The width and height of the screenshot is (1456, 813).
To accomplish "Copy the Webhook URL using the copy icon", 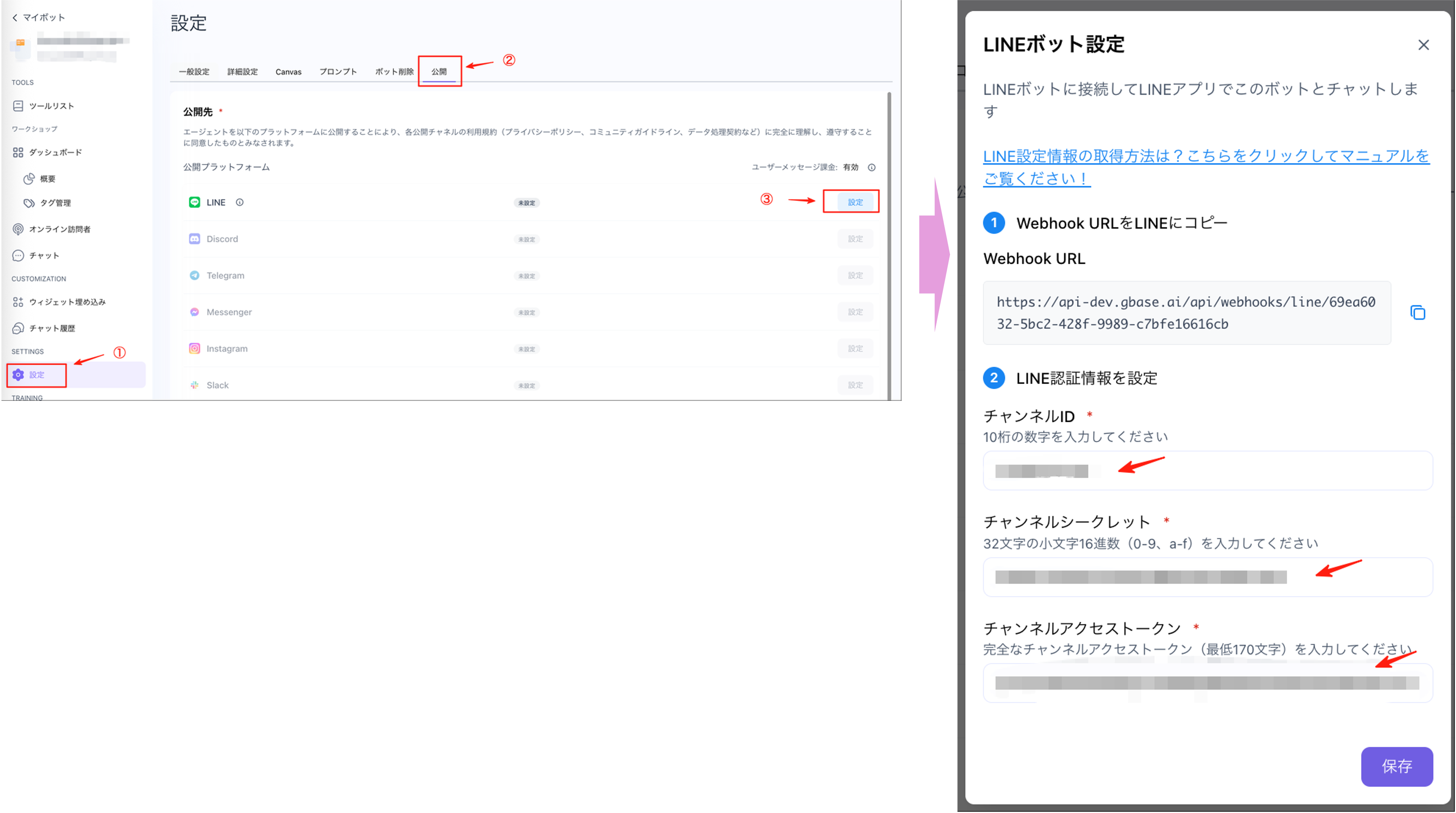I will [1418, 312].
